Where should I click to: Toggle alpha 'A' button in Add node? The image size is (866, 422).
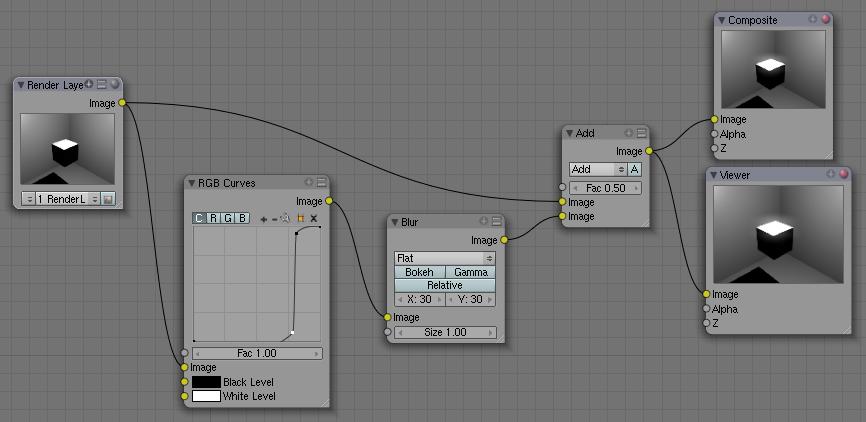pos(634,170)
